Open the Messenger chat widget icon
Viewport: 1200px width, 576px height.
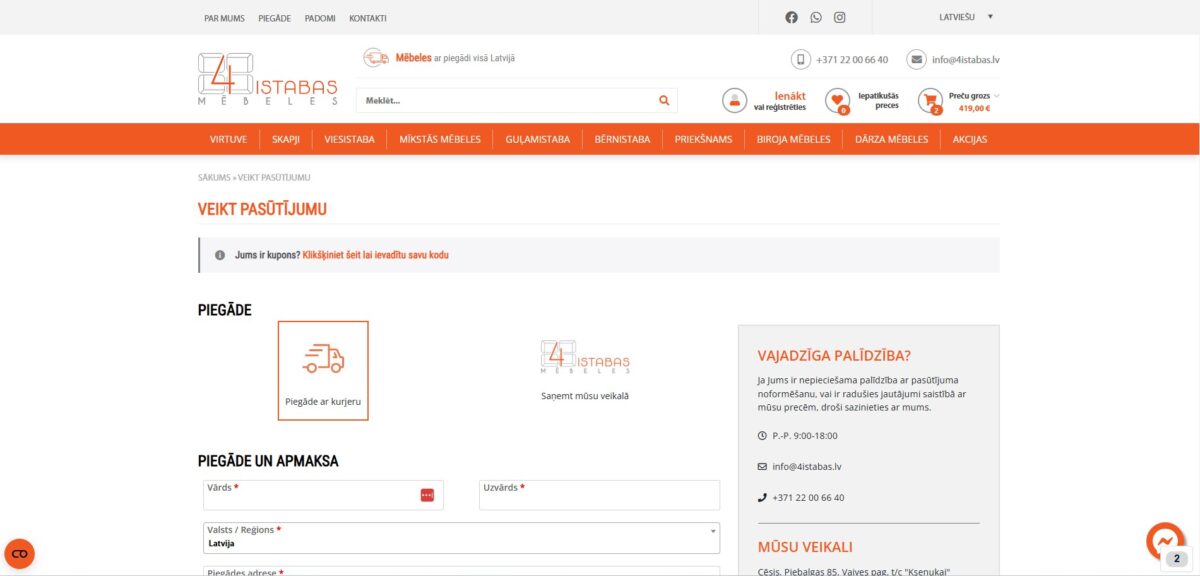click(1163, 541)
